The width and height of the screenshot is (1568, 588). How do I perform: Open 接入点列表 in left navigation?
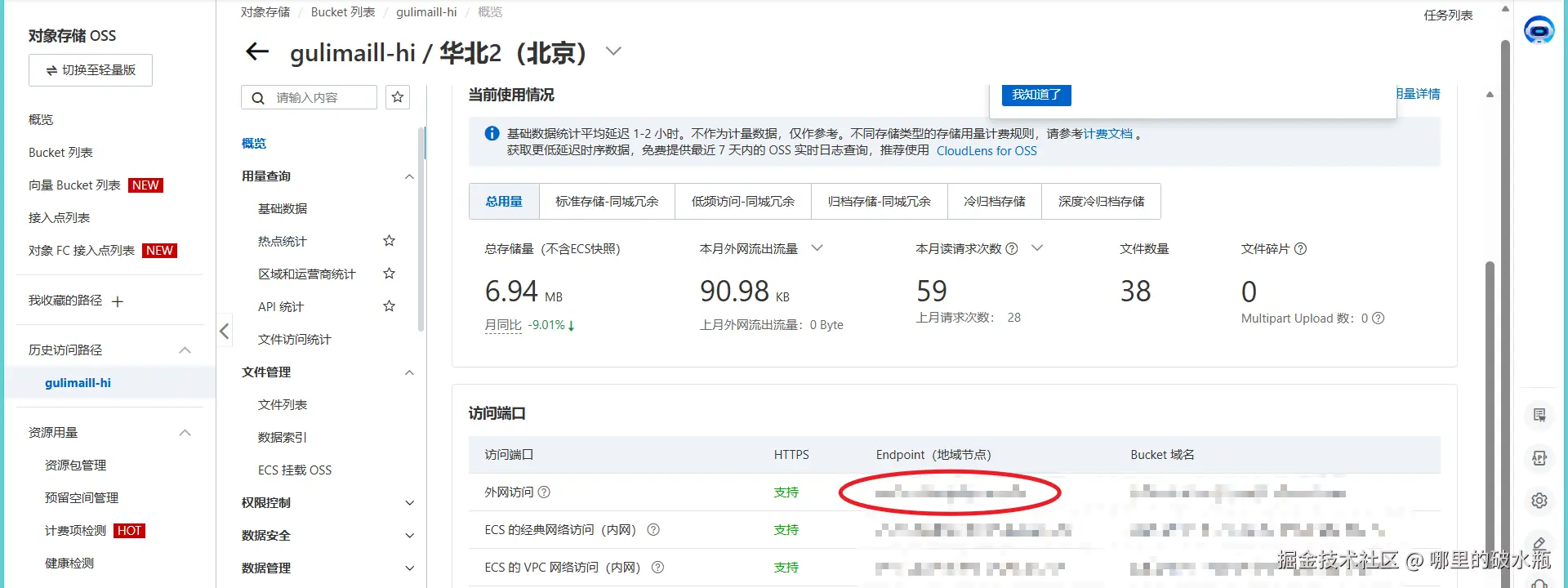pyautogui.click(x=60, y=218)
